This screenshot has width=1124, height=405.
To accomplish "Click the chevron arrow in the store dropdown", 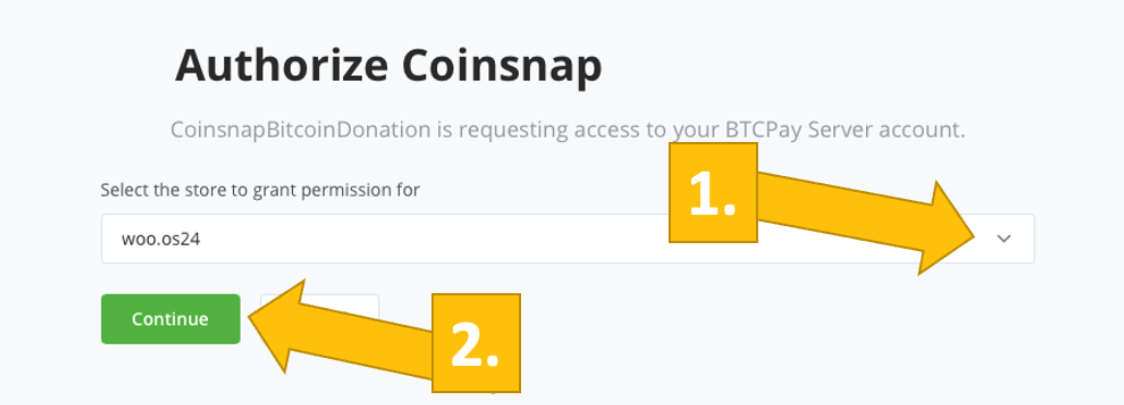I will point(1005,239).
